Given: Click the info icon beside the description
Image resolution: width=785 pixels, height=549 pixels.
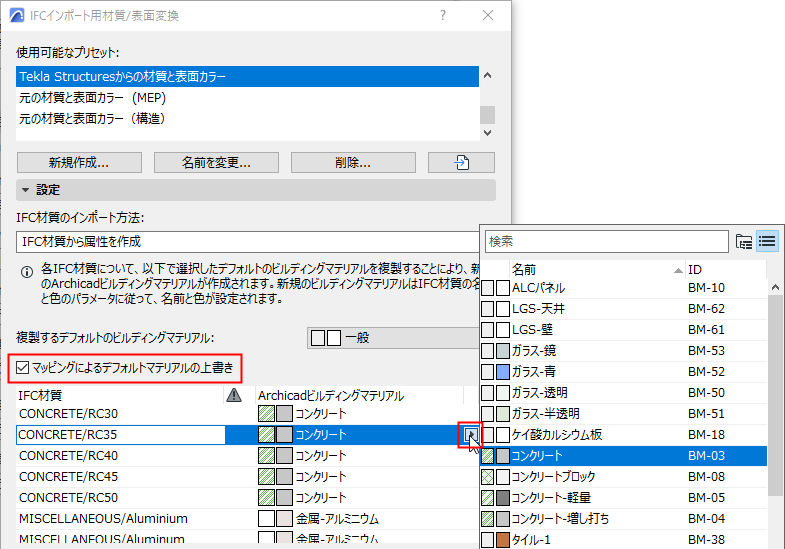Looking at the screenshot, I should pyautogui.click(x=27, y=272).
